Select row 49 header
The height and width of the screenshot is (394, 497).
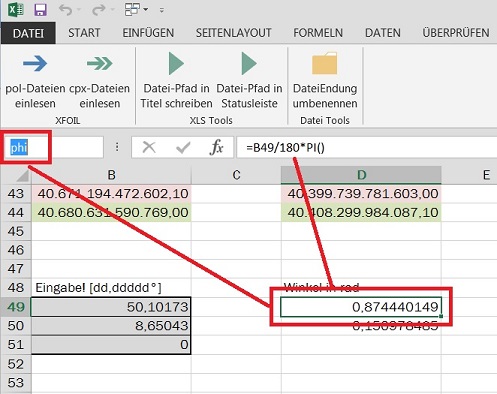[16, 306]
